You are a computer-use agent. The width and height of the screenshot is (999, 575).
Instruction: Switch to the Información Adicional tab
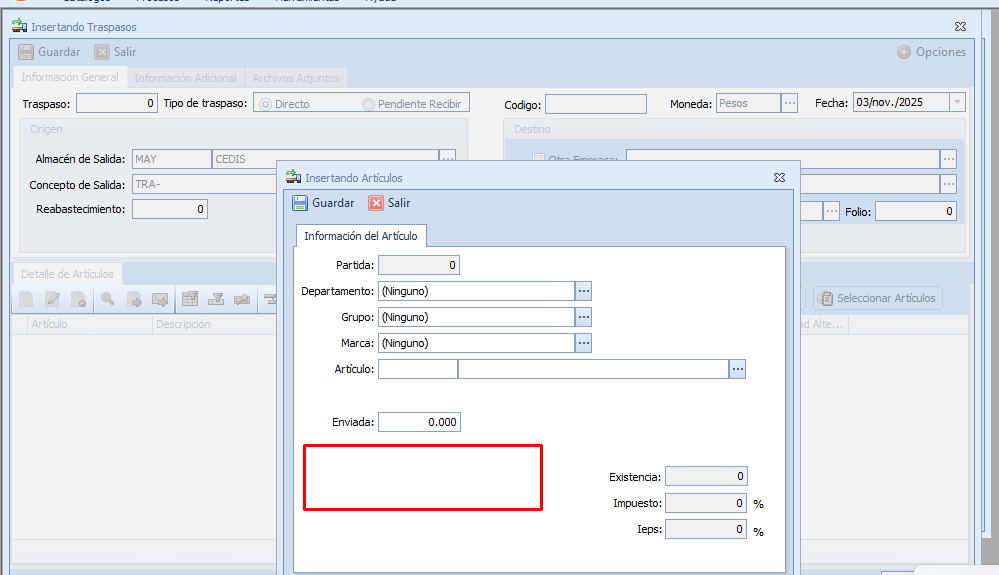(185, 78)
